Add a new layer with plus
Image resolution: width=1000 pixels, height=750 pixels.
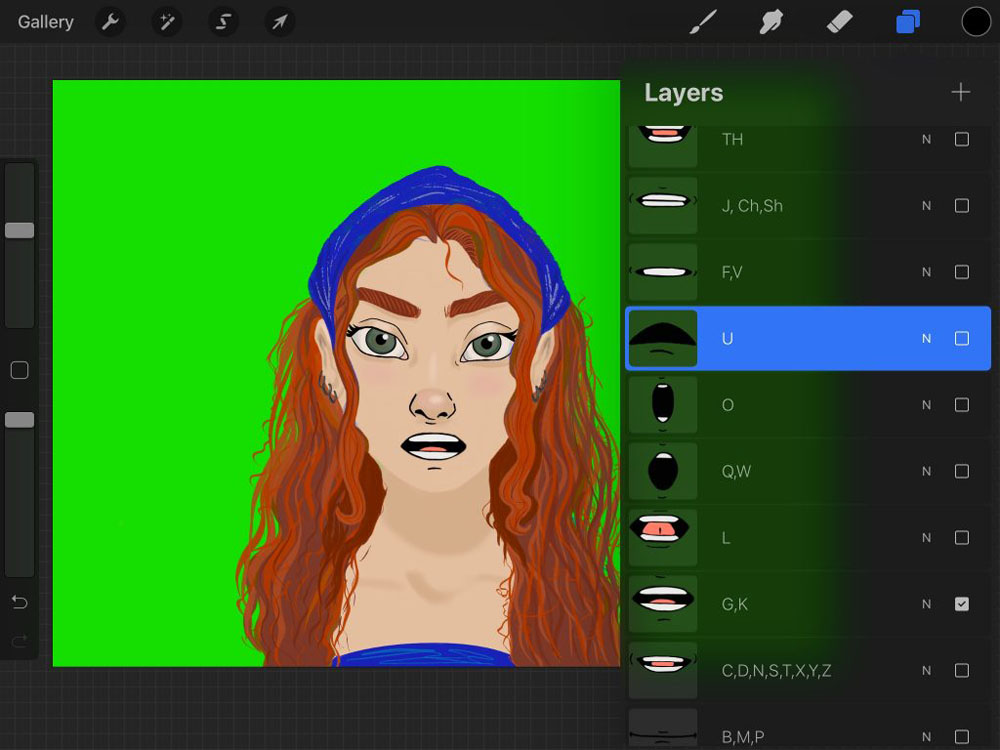point(960,92)
